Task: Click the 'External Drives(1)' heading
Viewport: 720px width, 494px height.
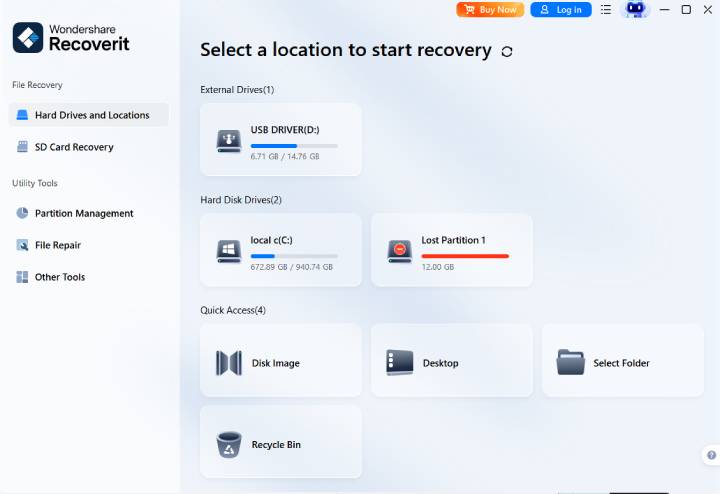Action: [237, 90]
